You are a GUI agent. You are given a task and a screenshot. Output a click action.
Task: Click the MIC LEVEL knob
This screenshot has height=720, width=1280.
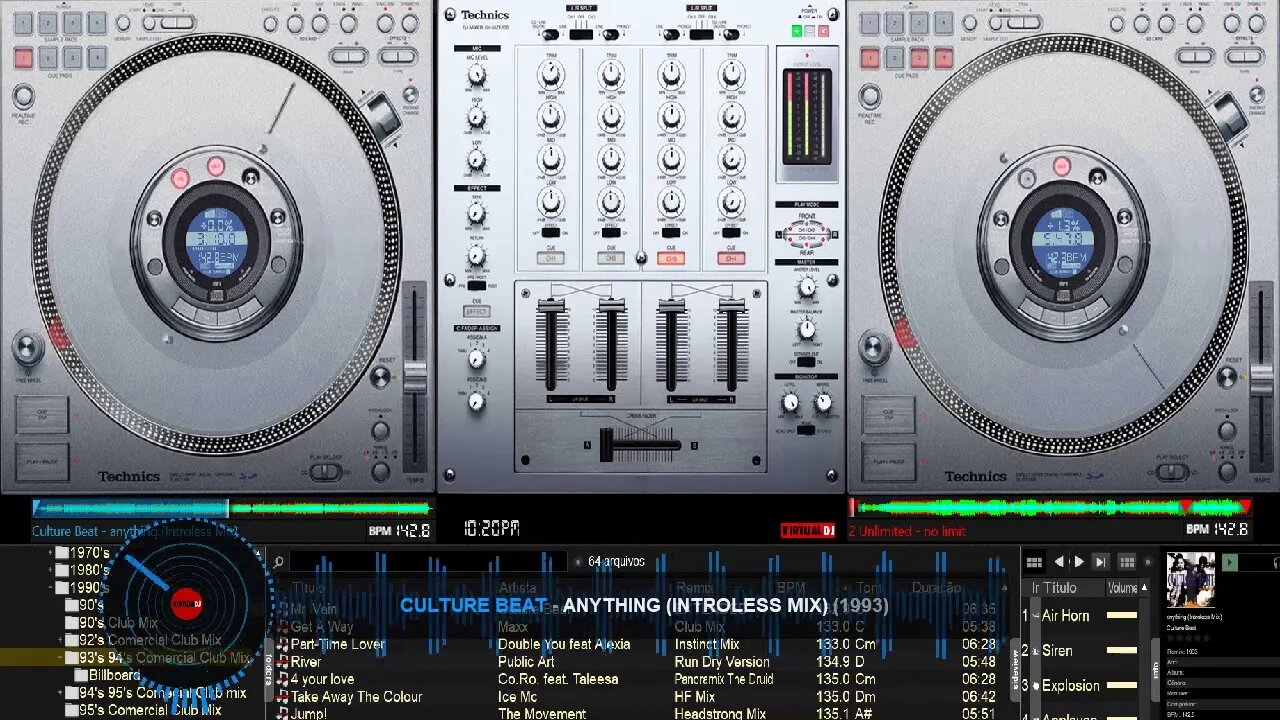click(x=477, y=75)
